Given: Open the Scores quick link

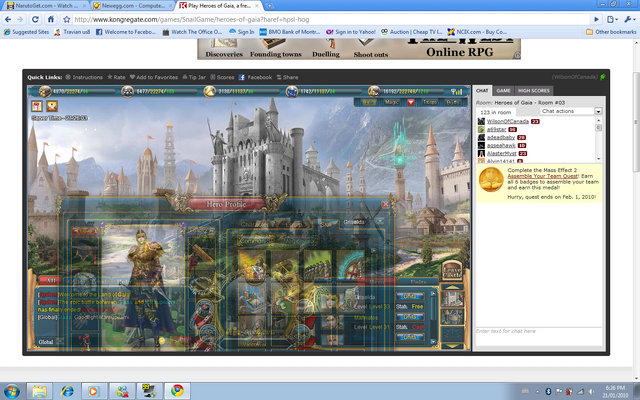Looking at the screenshot, I should point(222,77).
